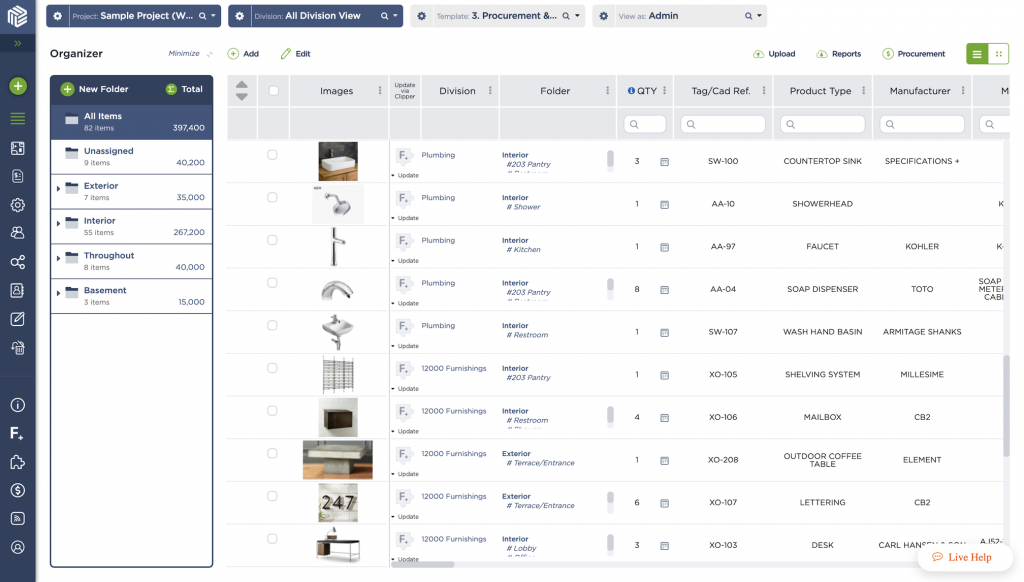This screenshot has width=1024, height=582.
Task: Click the Upload button
Action: [x=775, y=53]
